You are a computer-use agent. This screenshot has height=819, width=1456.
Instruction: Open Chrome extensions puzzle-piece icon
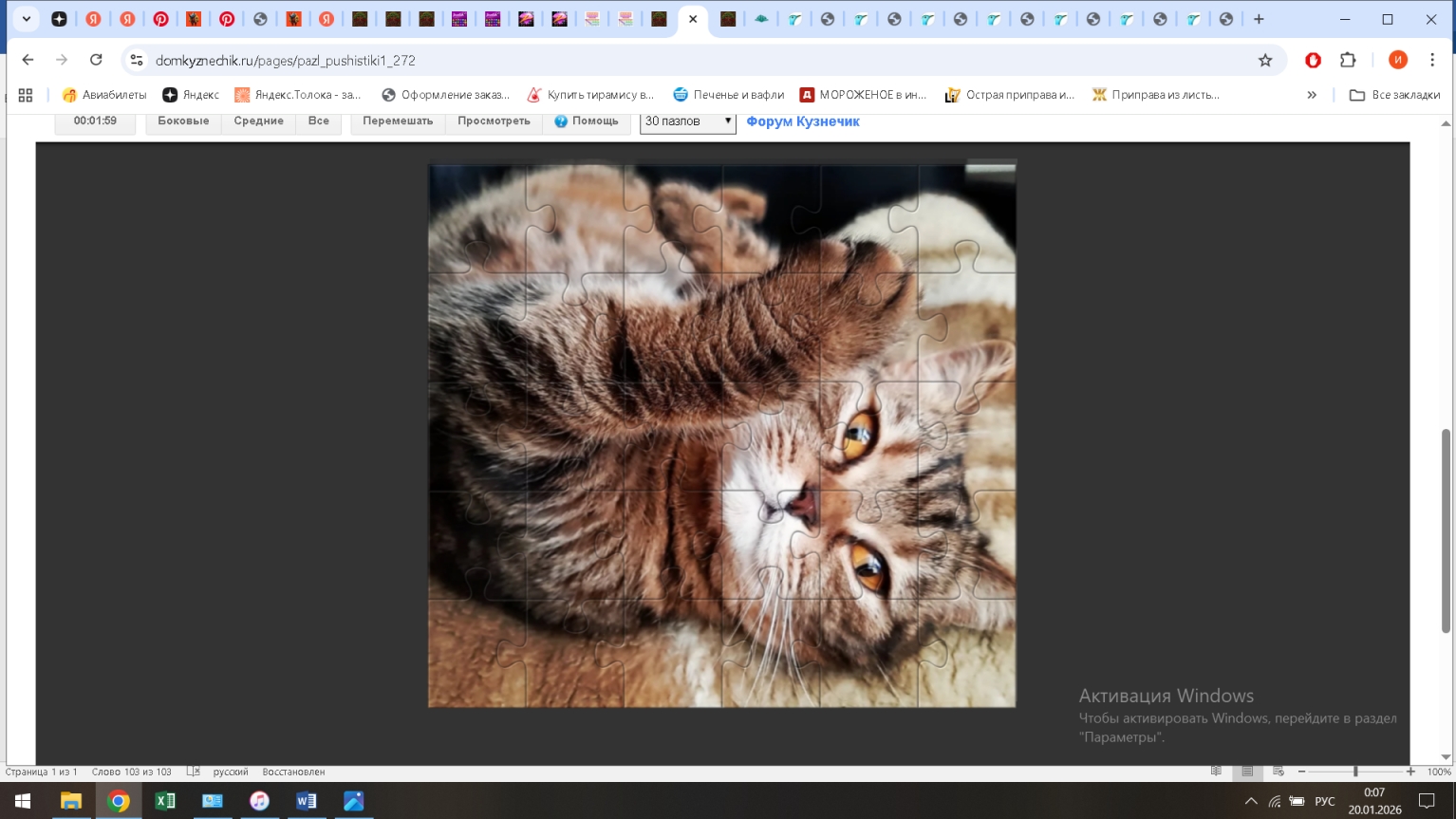click(1348, 61)
